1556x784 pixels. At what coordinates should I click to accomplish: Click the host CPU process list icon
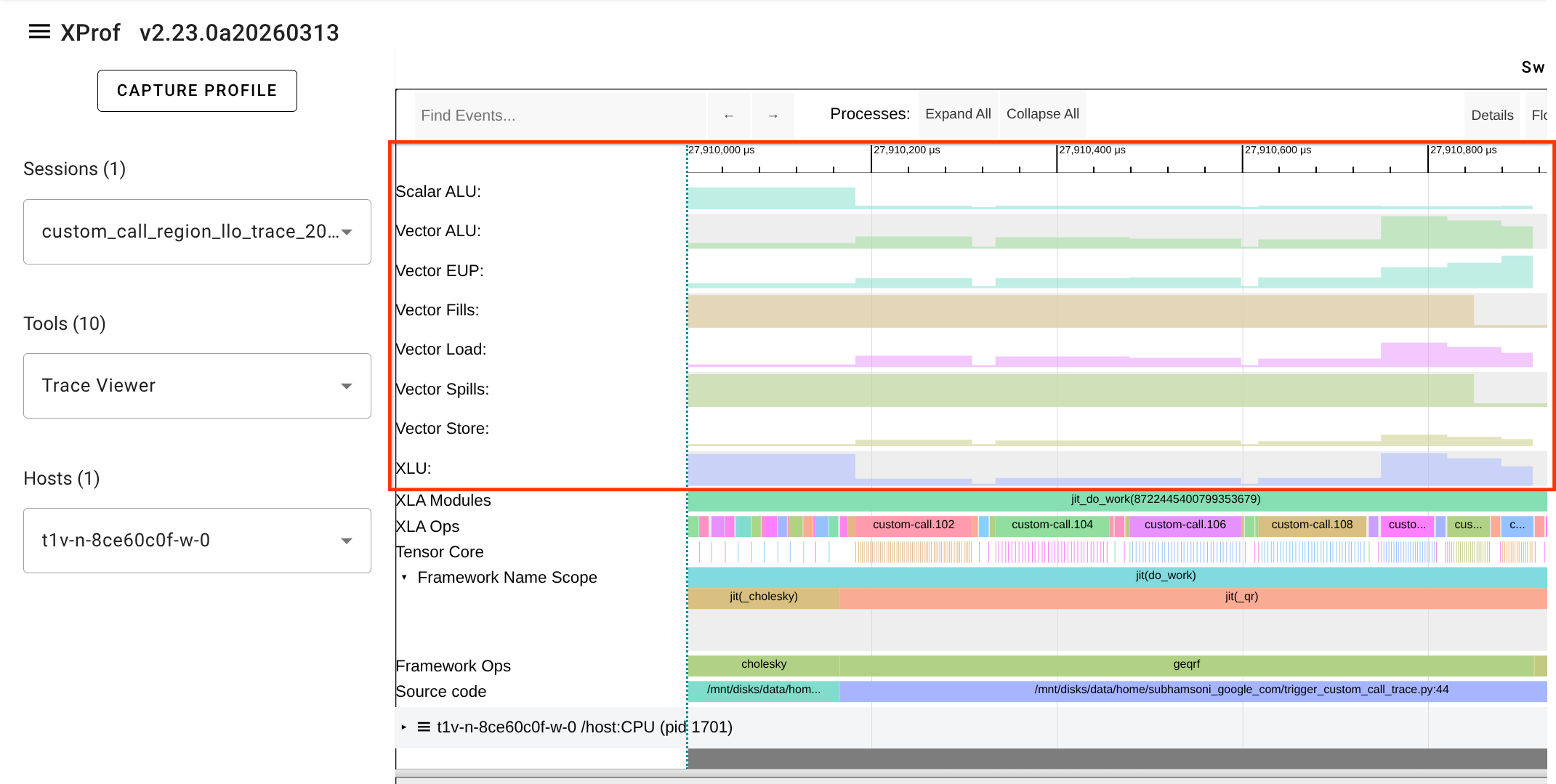coord(424,727)
